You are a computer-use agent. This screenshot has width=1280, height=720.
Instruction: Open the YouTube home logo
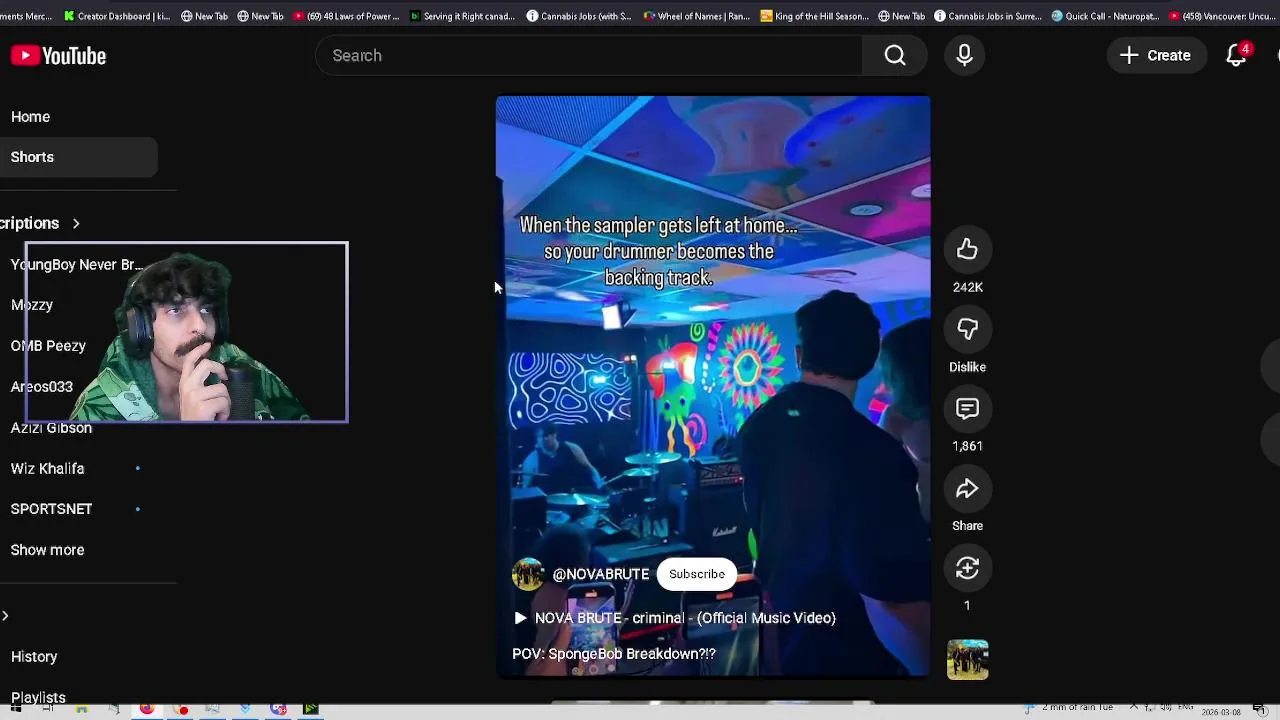coord(58,56)
